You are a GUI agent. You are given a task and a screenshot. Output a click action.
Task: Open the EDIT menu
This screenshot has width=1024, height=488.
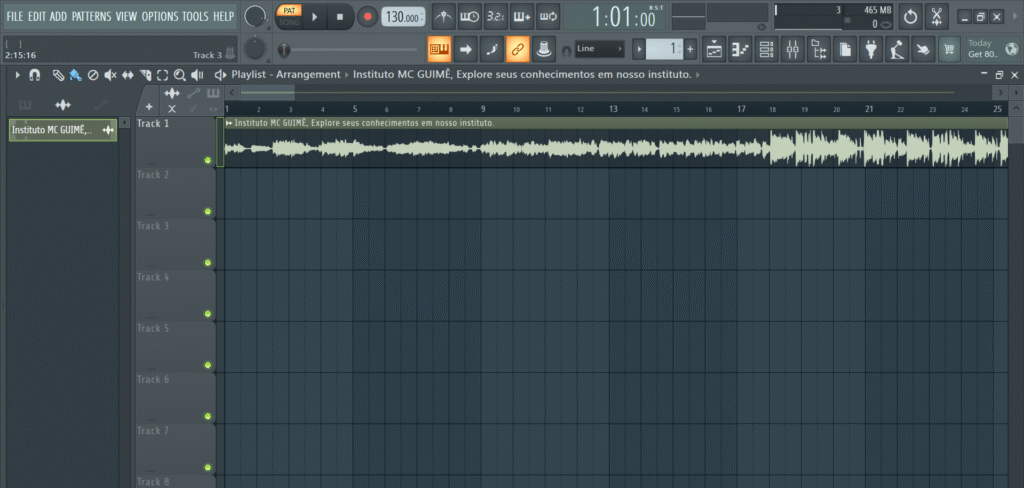[37, 16]
